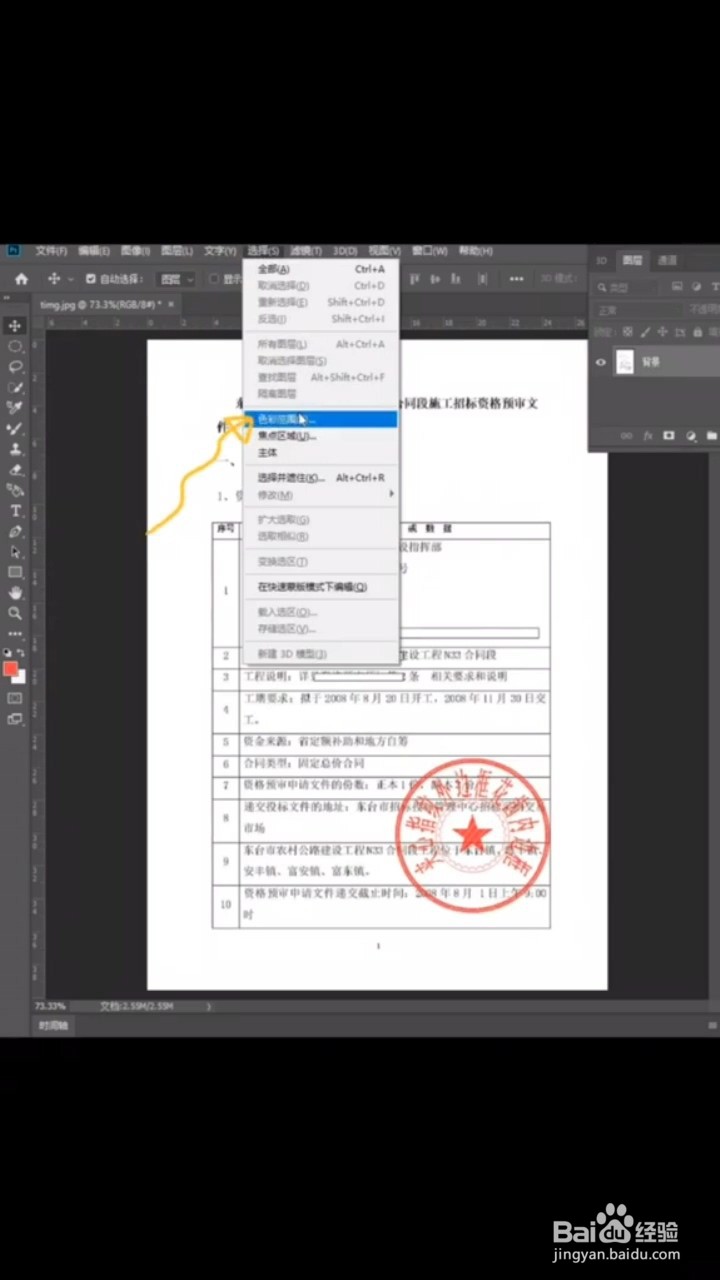Viewport: 720px width, 1280px height.
Task: Close the timg.jpg document tab
Action: click(171, 304)
